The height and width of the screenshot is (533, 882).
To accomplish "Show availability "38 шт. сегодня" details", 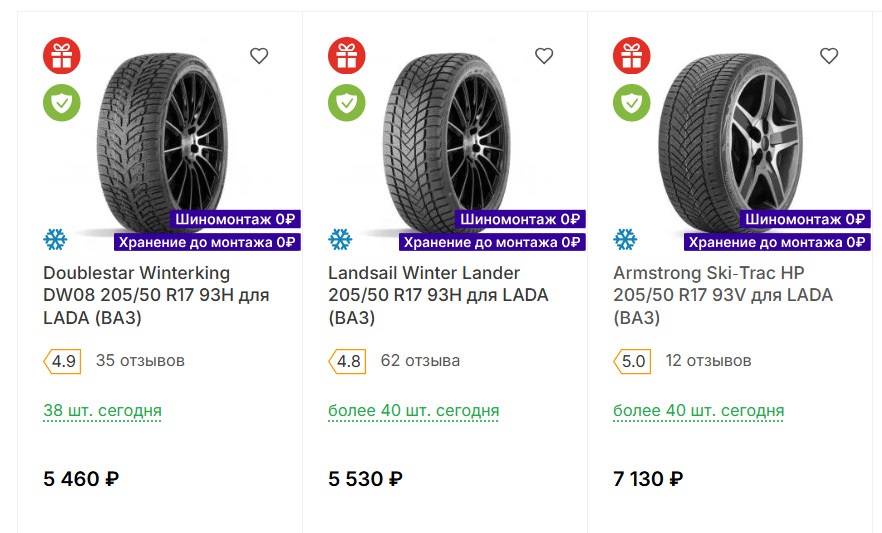I will pyautogui.click(x=102, y=411).
